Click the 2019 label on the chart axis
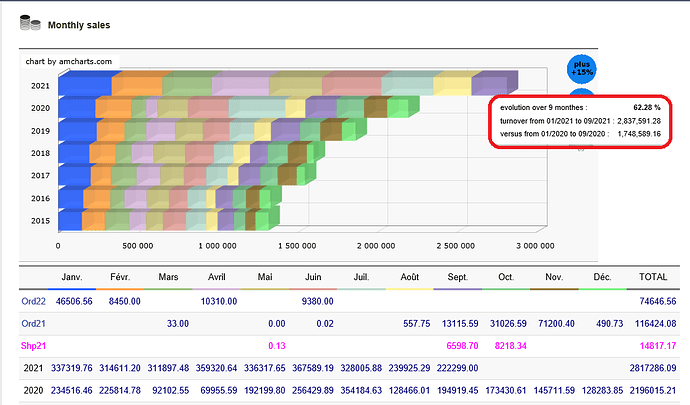 click(x=40, y=131)
